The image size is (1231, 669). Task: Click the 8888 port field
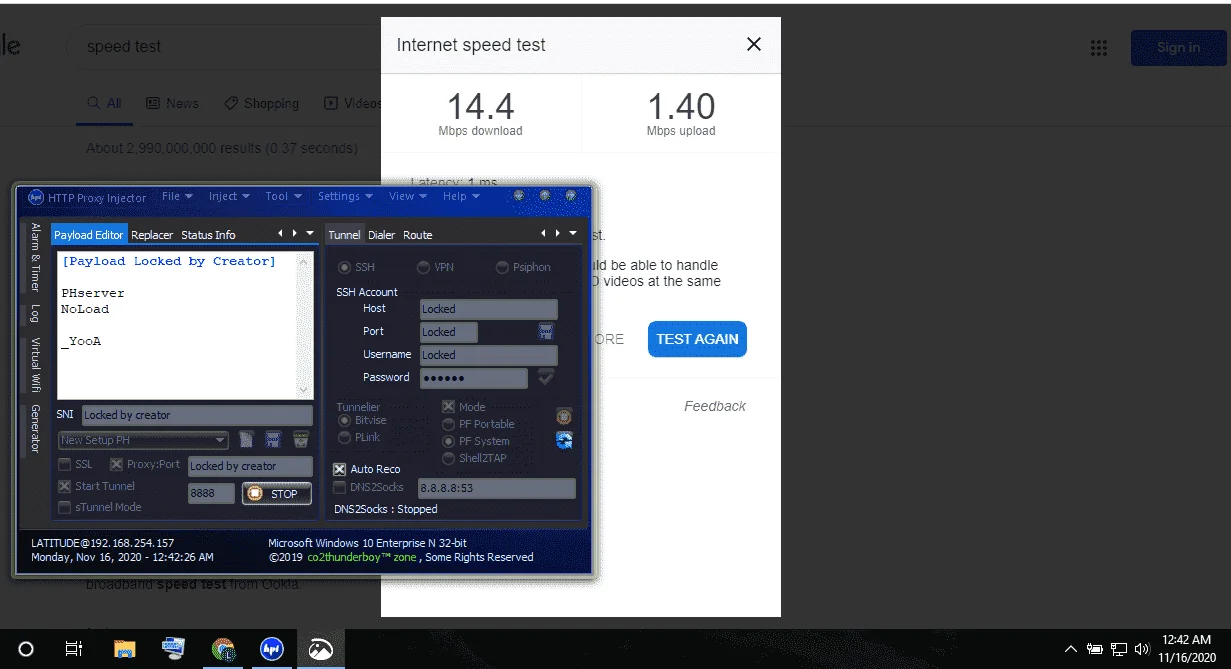coord(211,493)
